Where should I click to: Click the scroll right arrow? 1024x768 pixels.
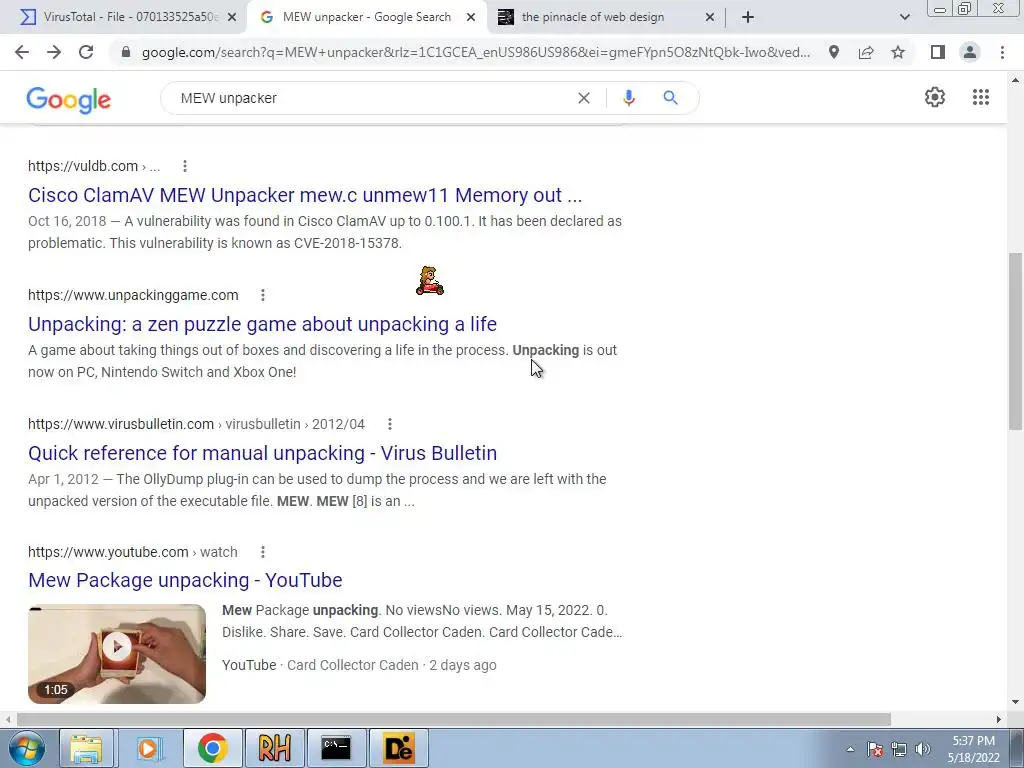click(x=999, y=719)
